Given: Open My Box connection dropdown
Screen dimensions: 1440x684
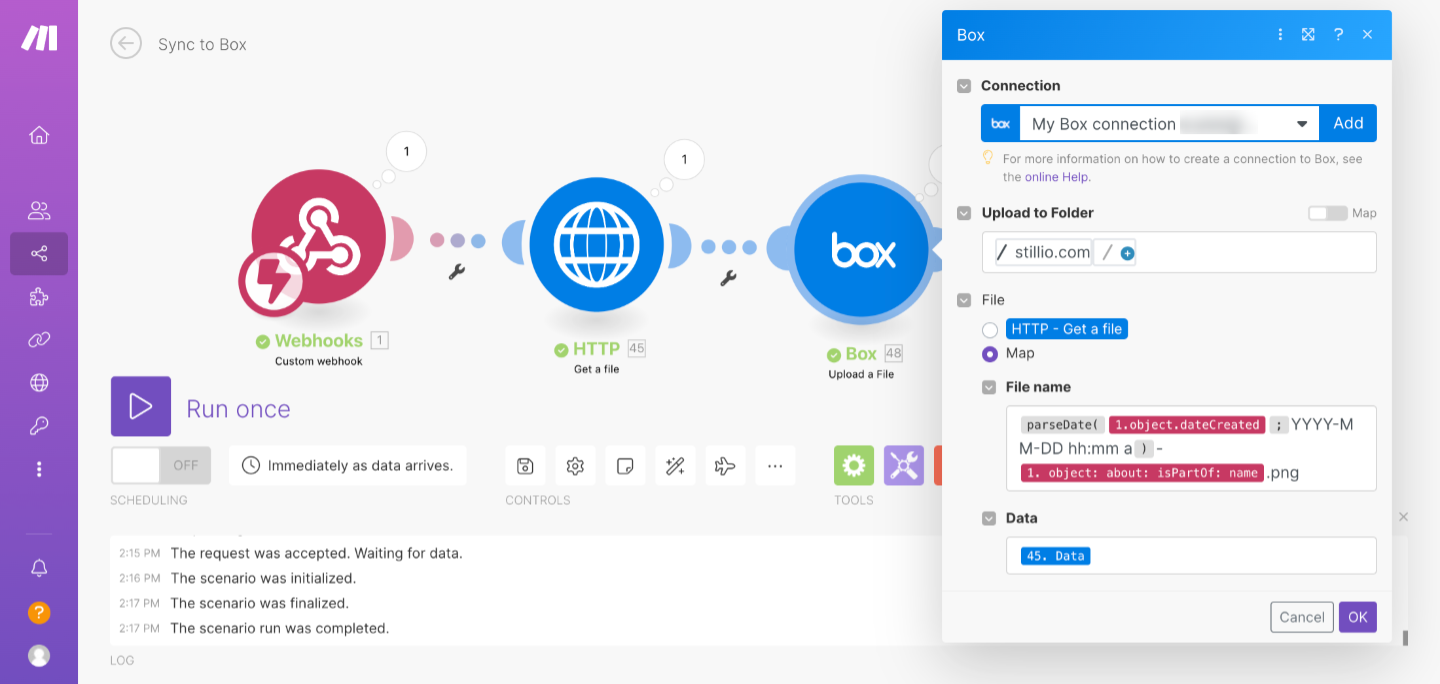Looking at the screenshot, I should (1169, 124).
